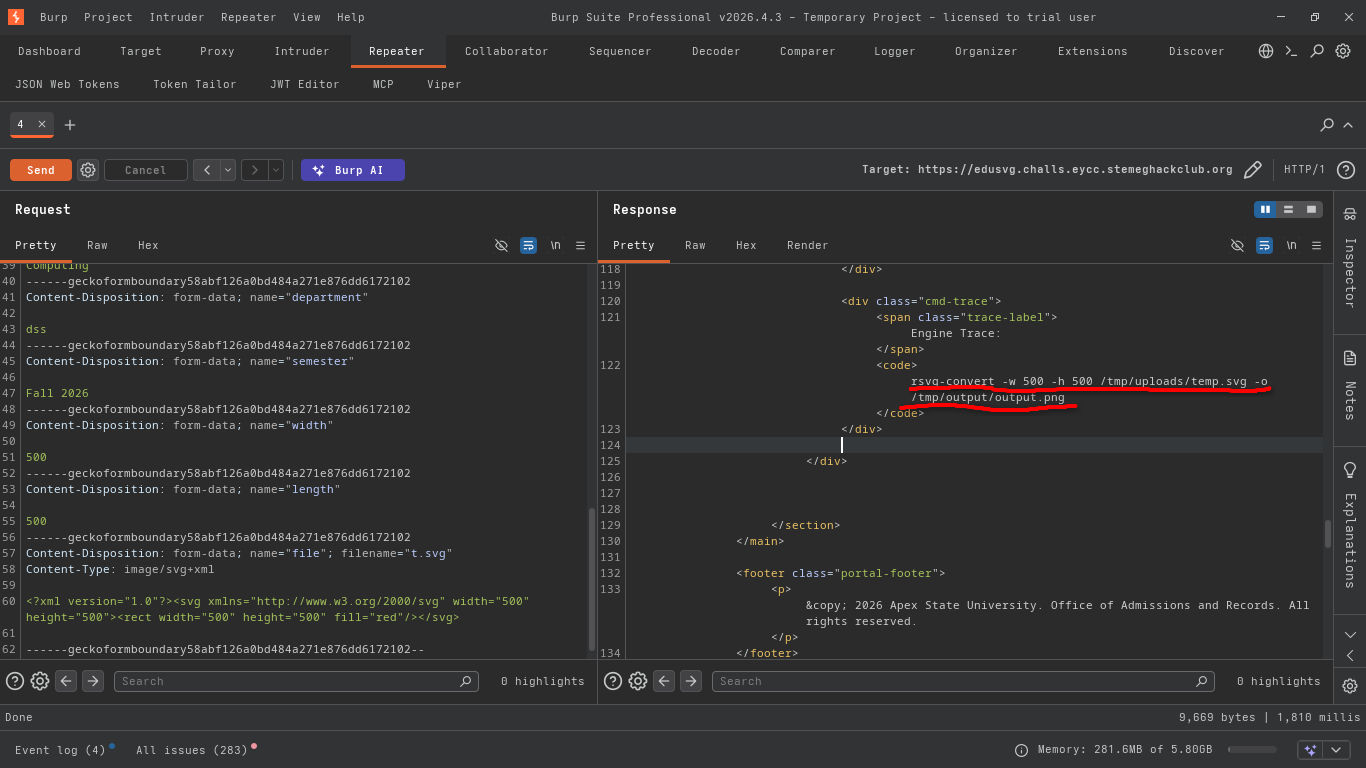This screenshot has height=768, width=1366.
Task: Close Repeater tab 4
Action: pyautogui.click(x=42, y=124)
